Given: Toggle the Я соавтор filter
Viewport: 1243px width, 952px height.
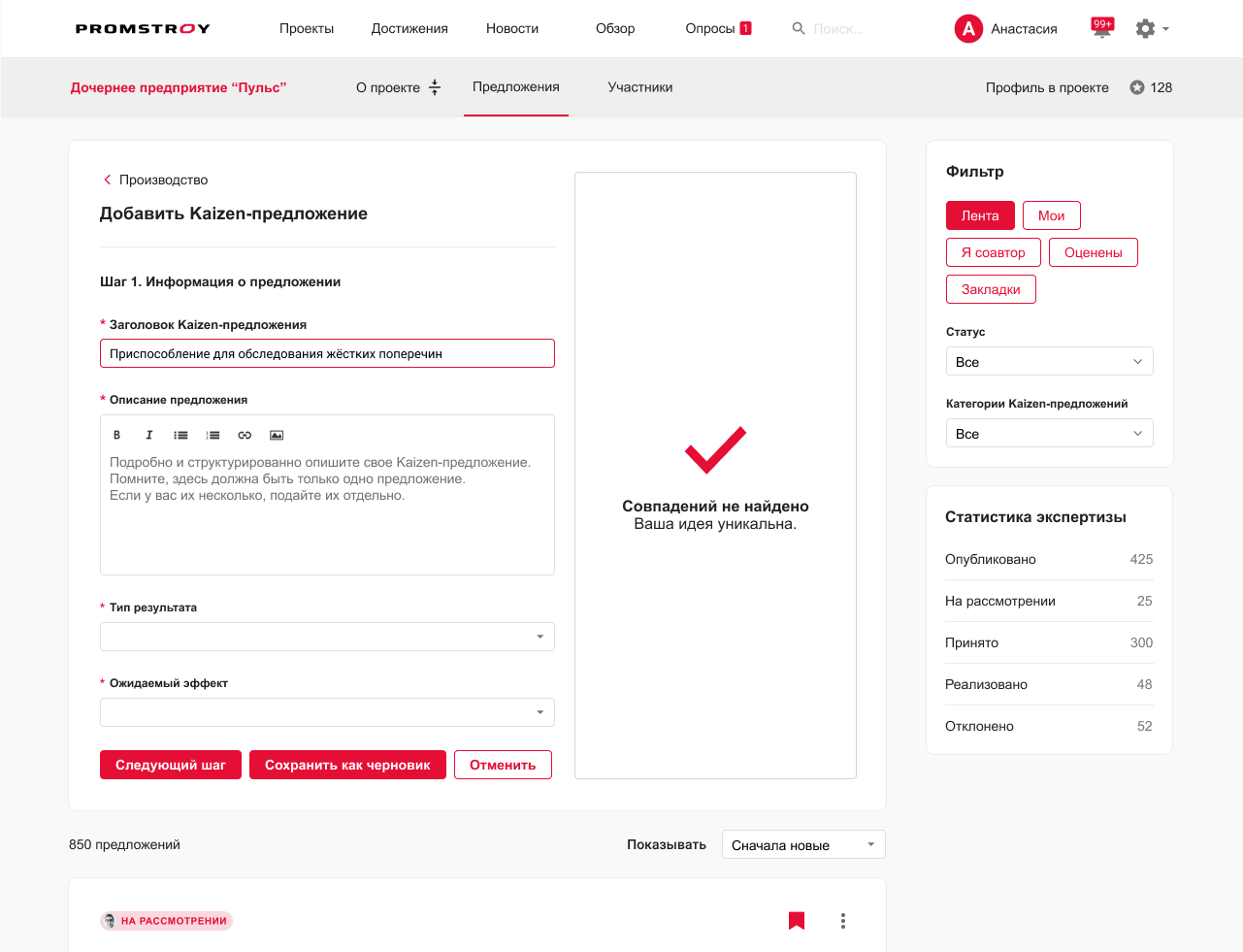Looking at the screenshot, I should point(994,252).
